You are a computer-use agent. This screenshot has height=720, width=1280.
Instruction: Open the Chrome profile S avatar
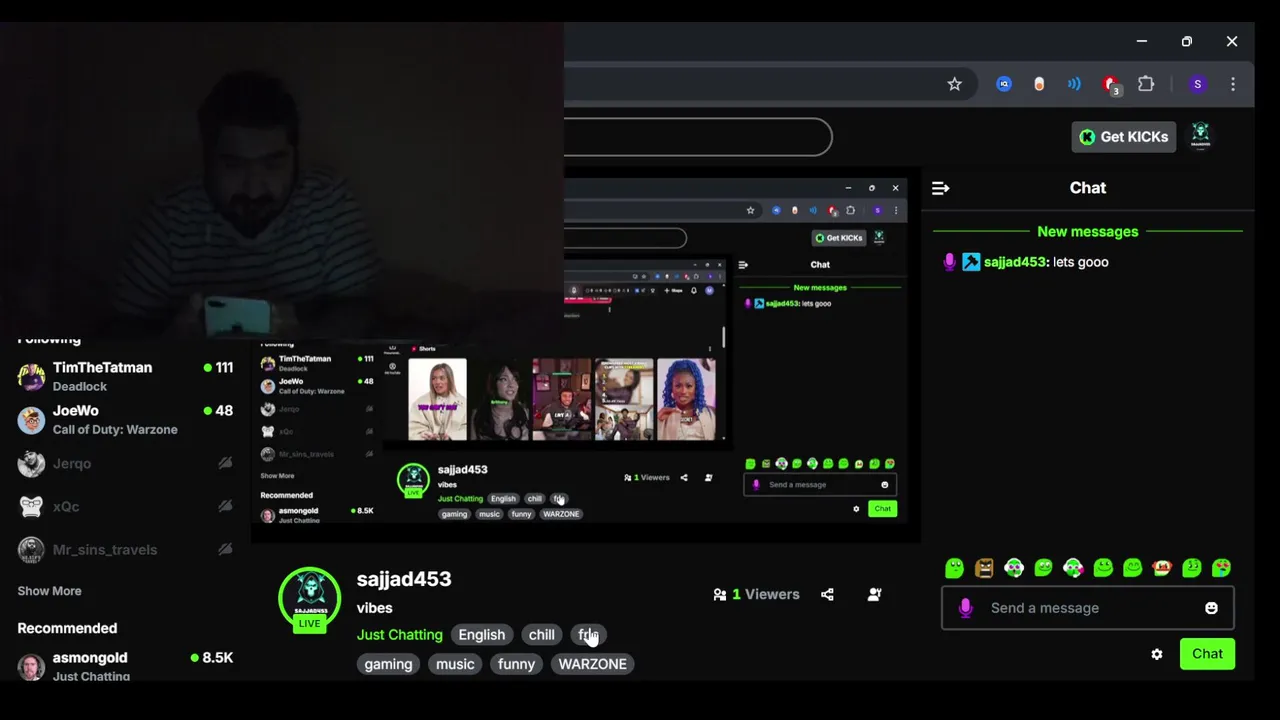[1197, 84]
